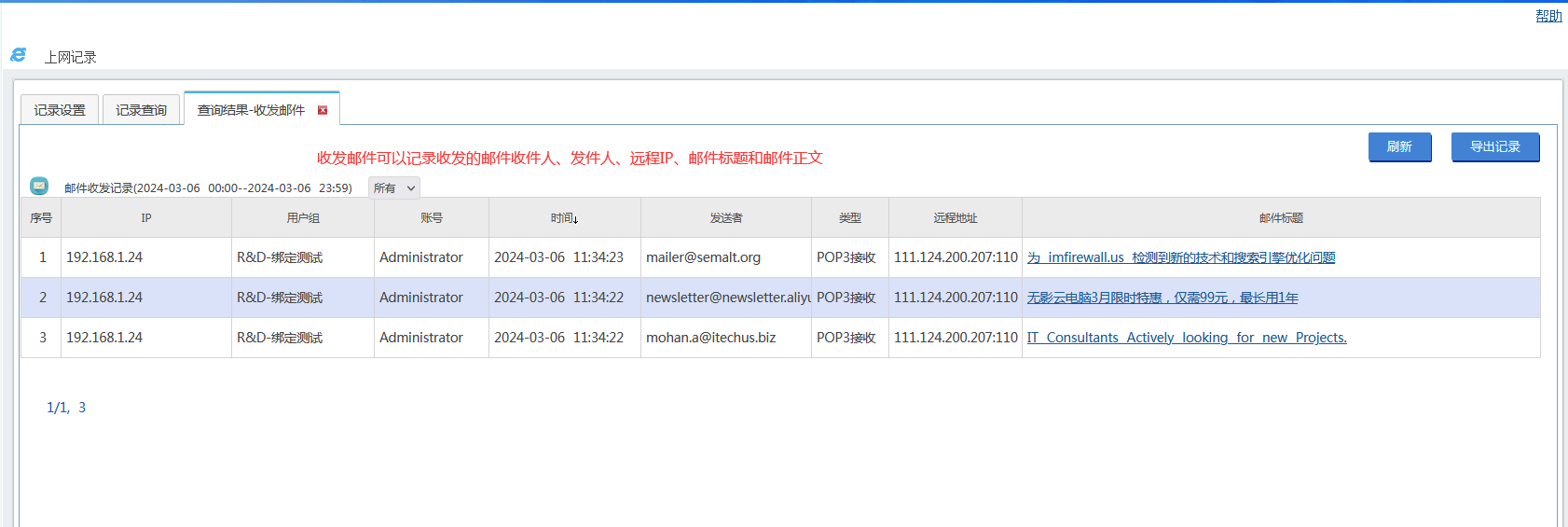Click the mail icon beside 邮件收发记录

coord(39,186)
